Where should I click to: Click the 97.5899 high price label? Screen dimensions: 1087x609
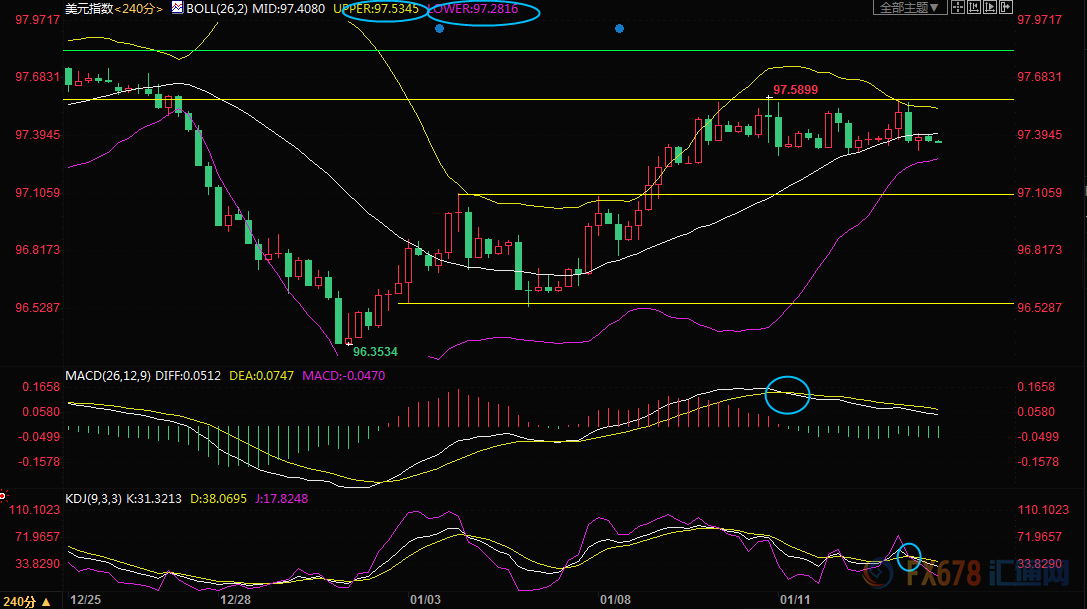(x=795, y=90)
